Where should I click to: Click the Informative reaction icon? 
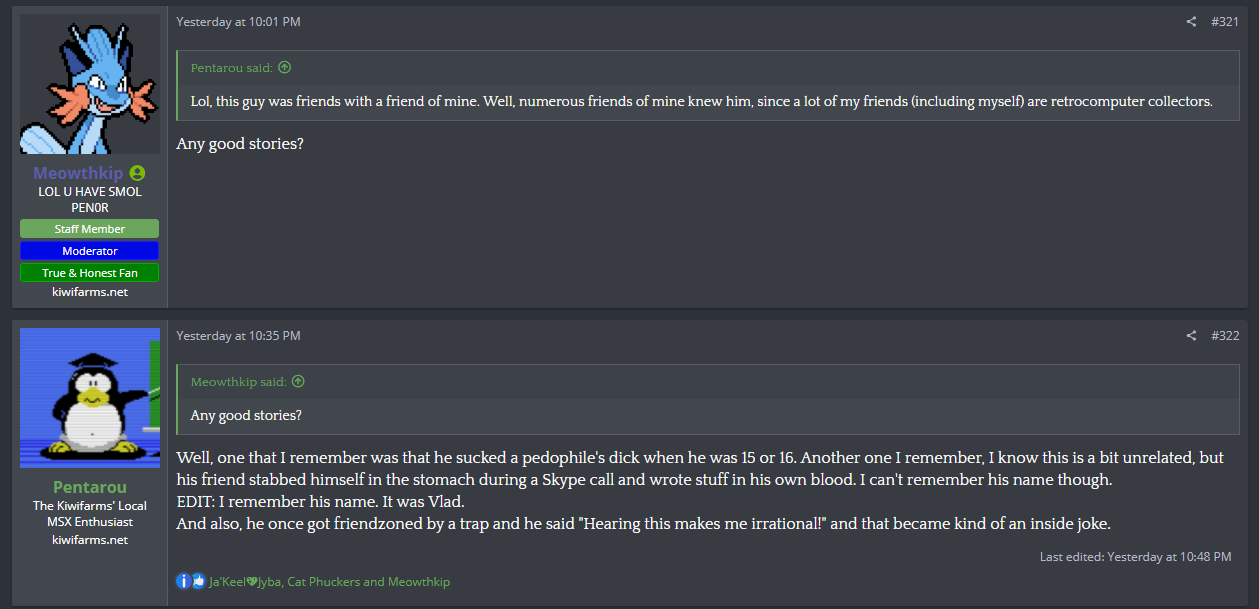184,581
